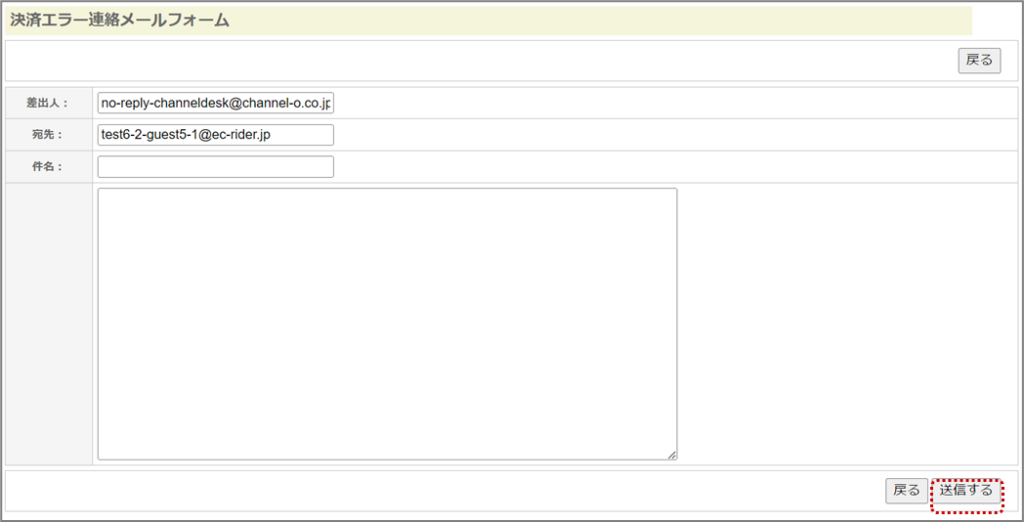Screen dimensions: 1024x522
Task: Click the empty gray label cell beside message body
Action: [x=48, y=323]
